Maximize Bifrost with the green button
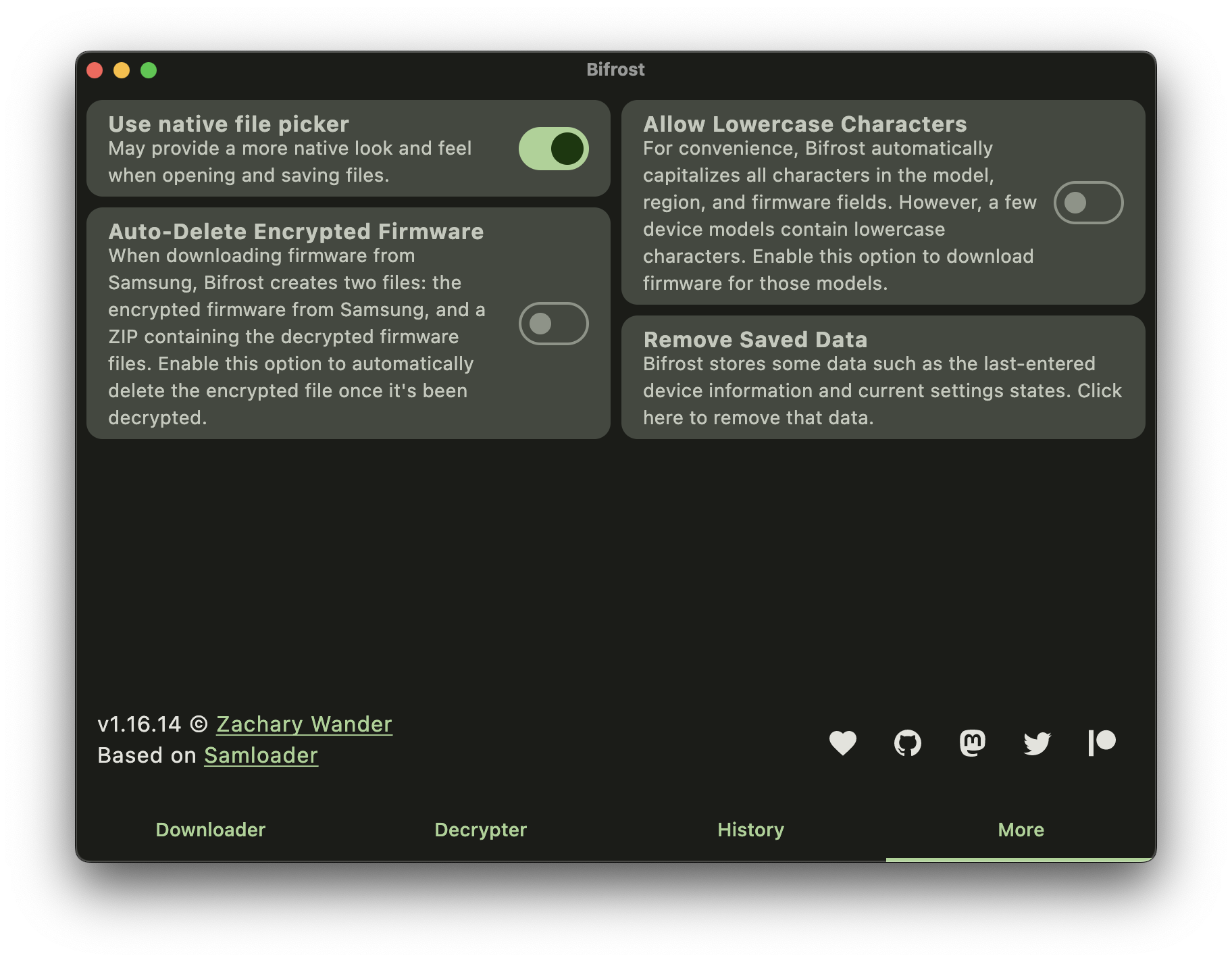This screenshot has height=962, width=1232. pyautogui.click(x=149, y=70)
